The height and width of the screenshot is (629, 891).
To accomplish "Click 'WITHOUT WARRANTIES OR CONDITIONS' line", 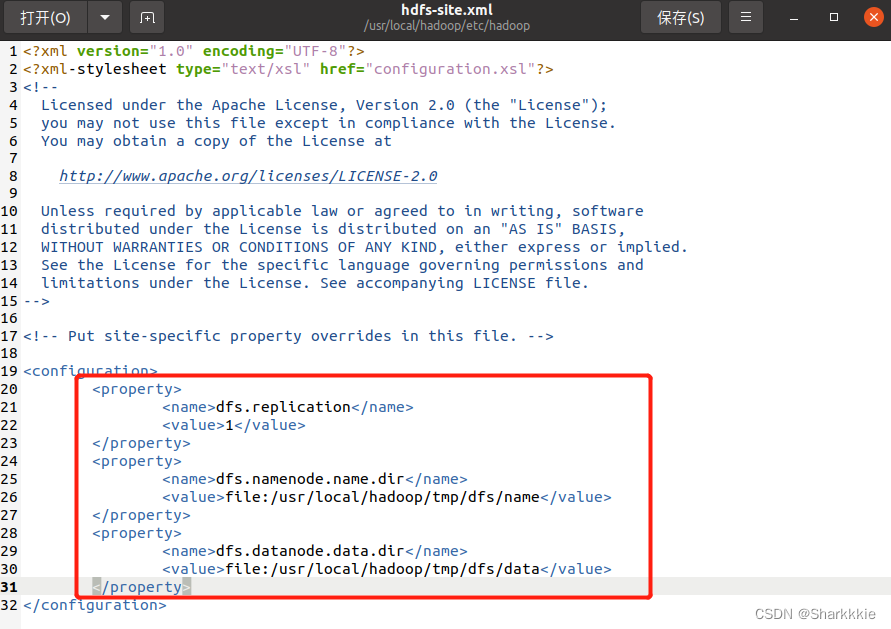I will (x=364, y=247).
